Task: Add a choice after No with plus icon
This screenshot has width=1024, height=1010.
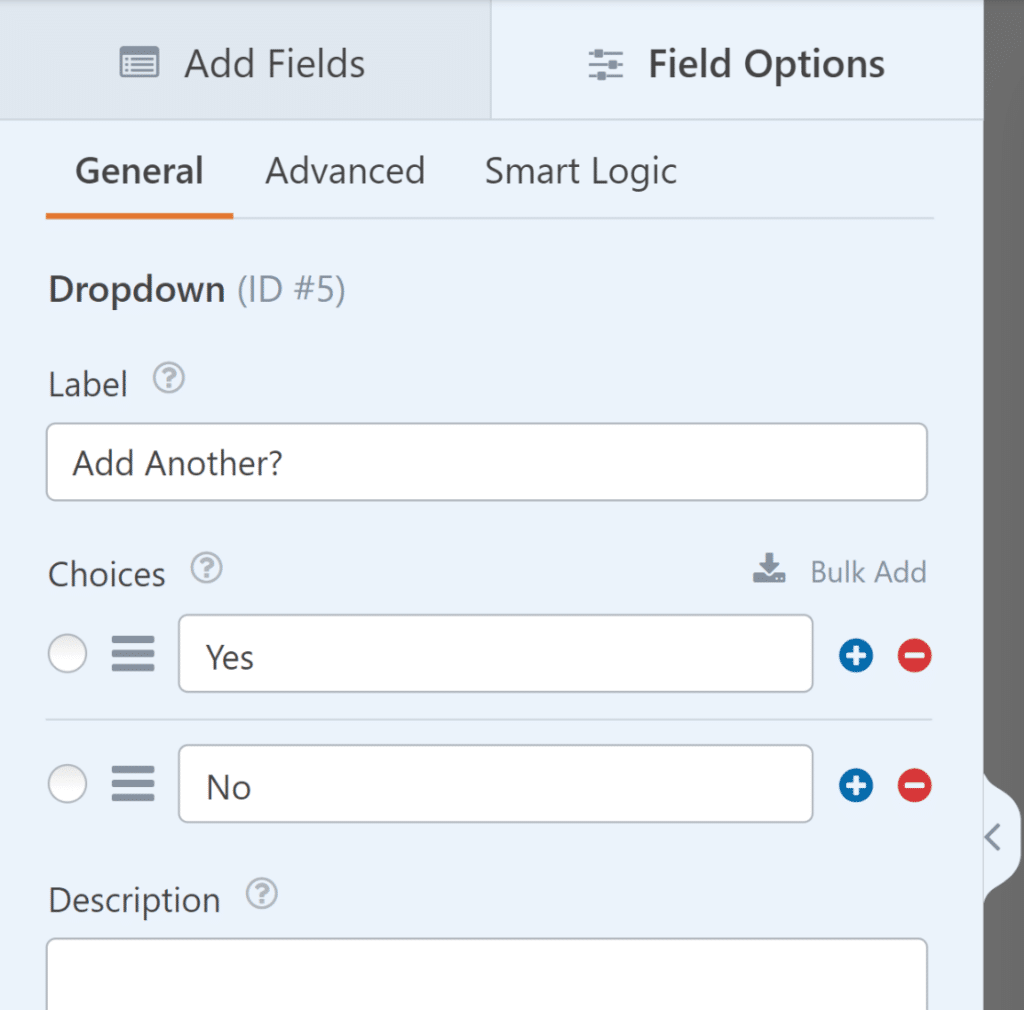Action: (x=856, y=786)
